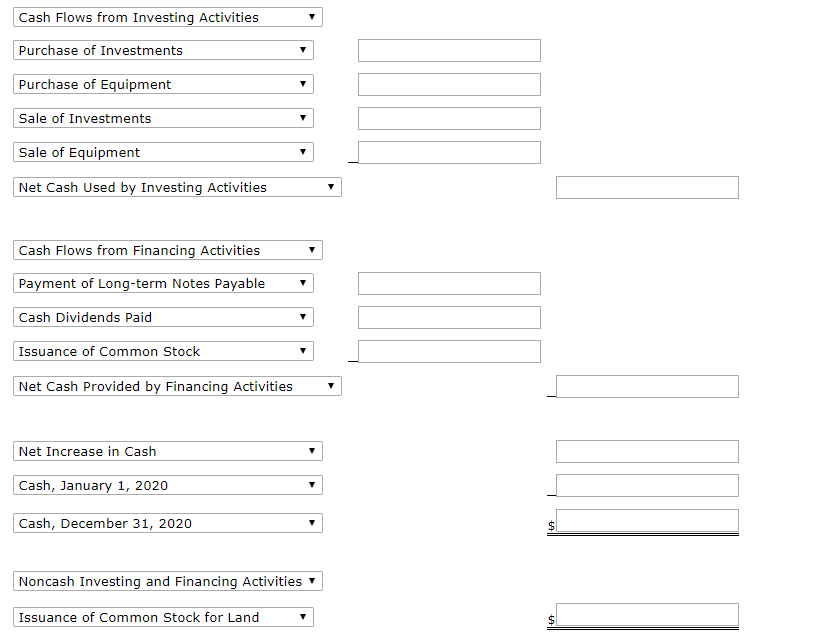Click the amount field beside Sale of Equipment

(448, 152)
